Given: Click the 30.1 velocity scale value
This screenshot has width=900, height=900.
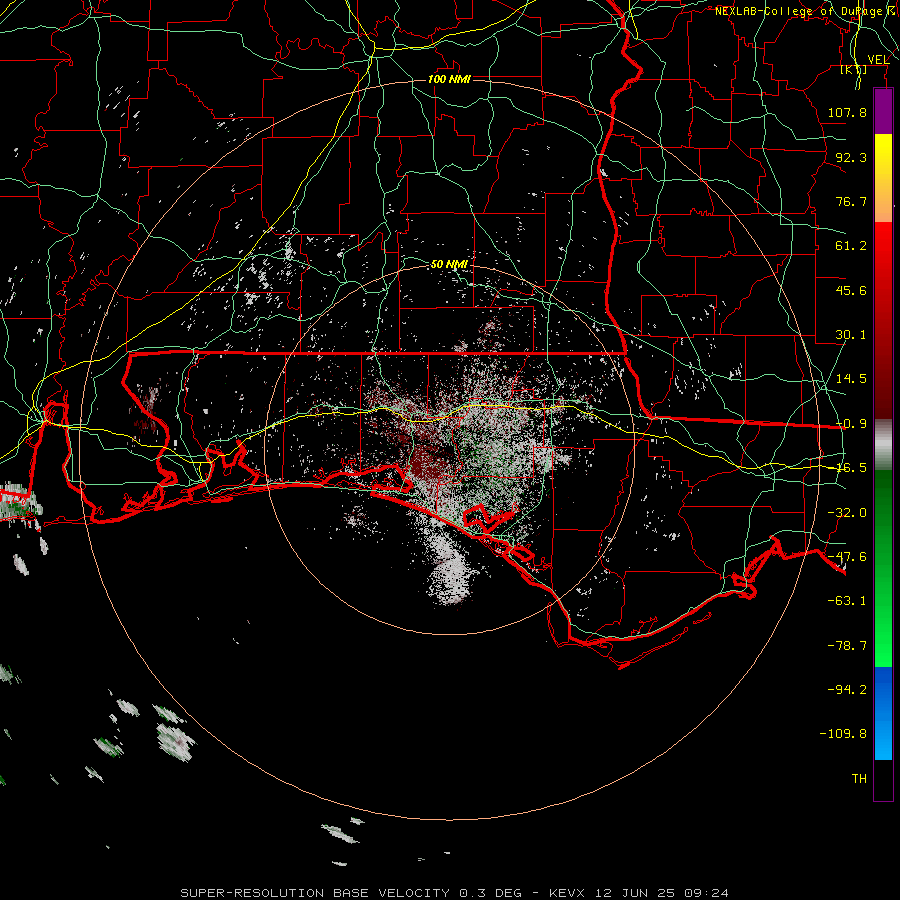Looking at the screenshot, I should click(851, 335).
